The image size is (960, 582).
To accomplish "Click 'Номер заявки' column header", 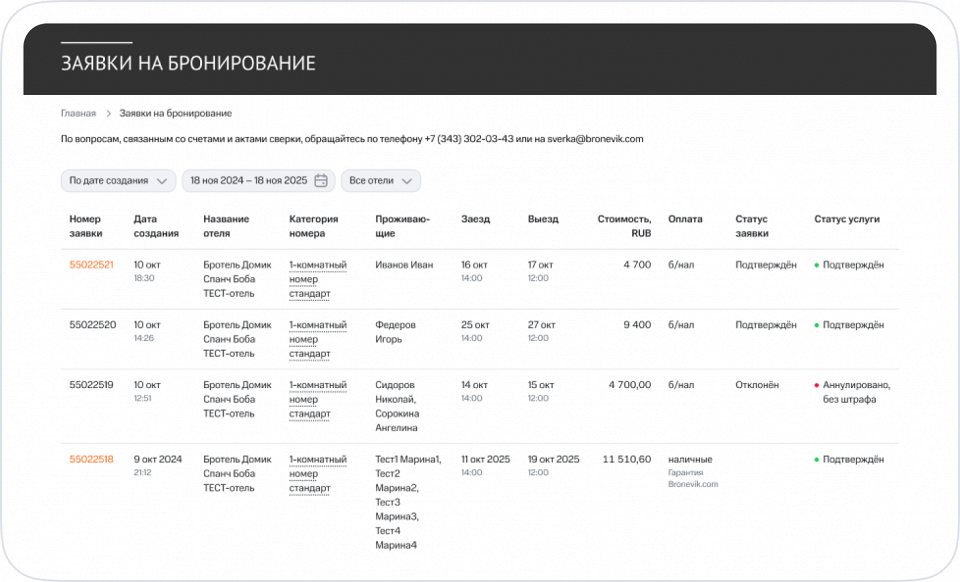I will coord(86,226).
